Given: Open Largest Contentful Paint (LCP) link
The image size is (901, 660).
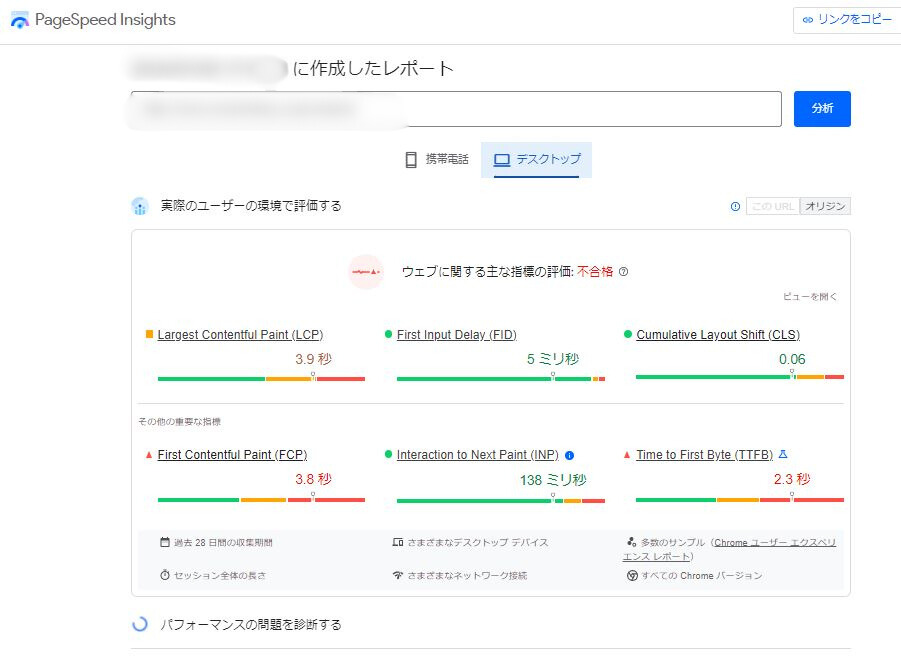Looking at the screenshot, I should point(240,335).
